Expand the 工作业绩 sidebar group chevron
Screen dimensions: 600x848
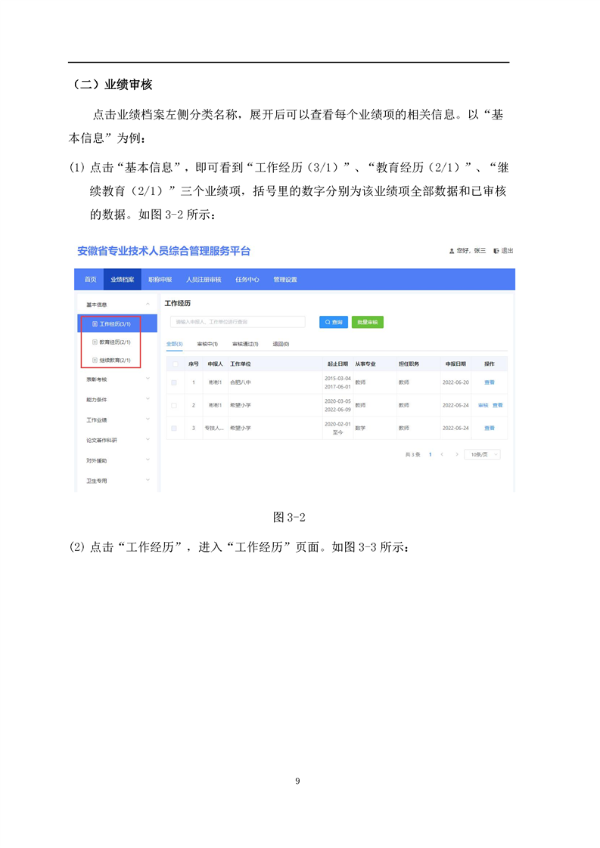148,420
